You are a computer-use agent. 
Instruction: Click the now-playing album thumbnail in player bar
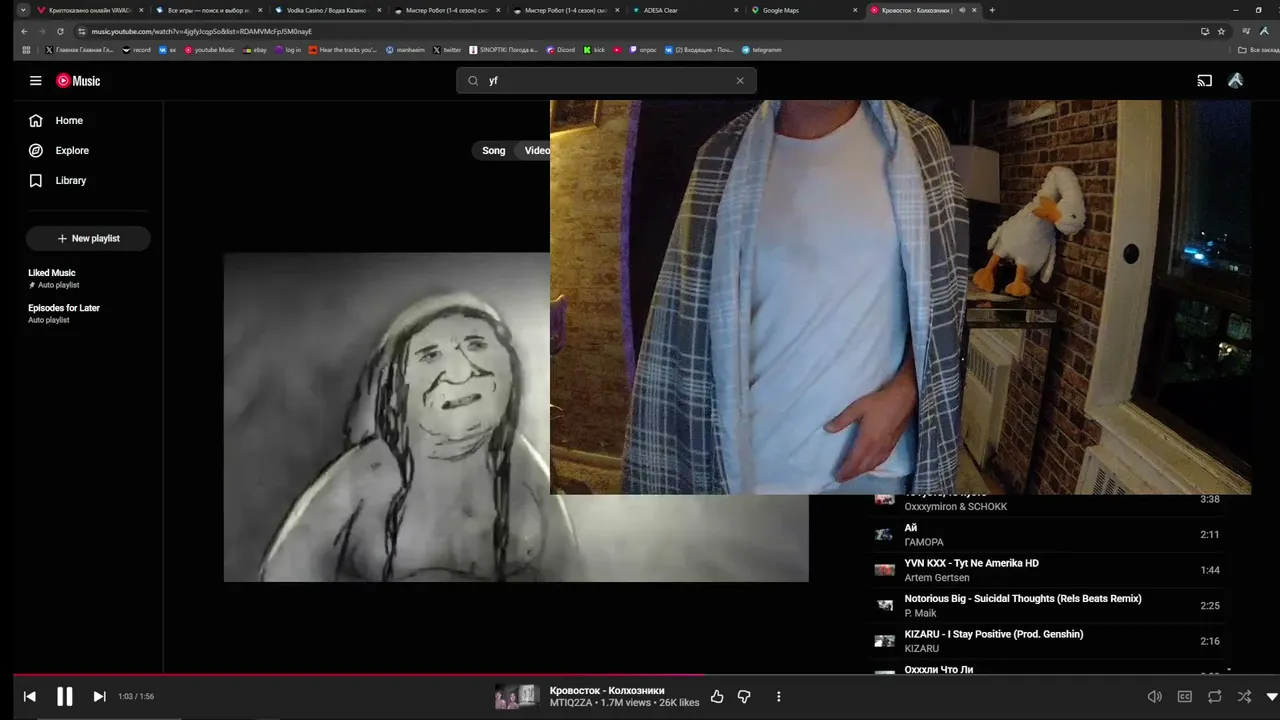[517, 697]
